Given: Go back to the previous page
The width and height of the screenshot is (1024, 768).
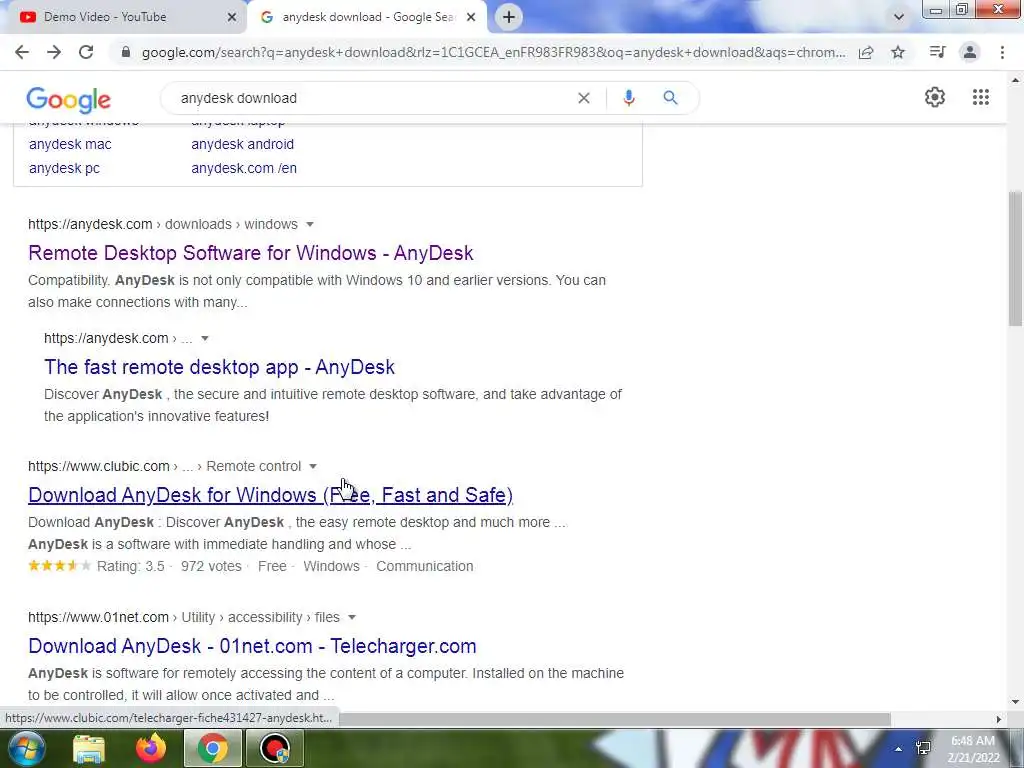Looking at the screenshot, I should [x=22, y=52].
